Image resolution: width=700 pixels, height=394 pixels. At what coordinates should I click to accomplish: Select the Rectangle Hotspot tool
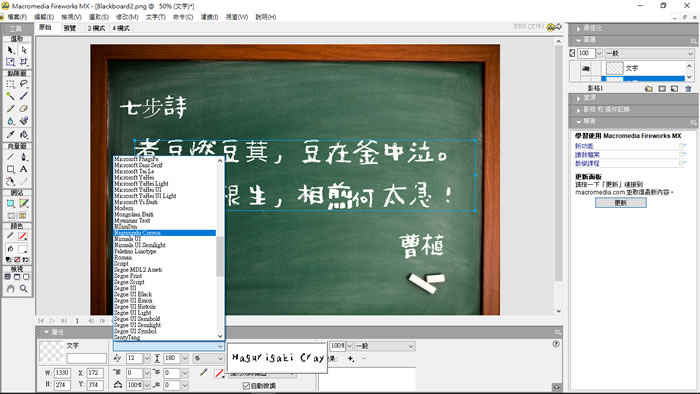click(x=10, y=203)
